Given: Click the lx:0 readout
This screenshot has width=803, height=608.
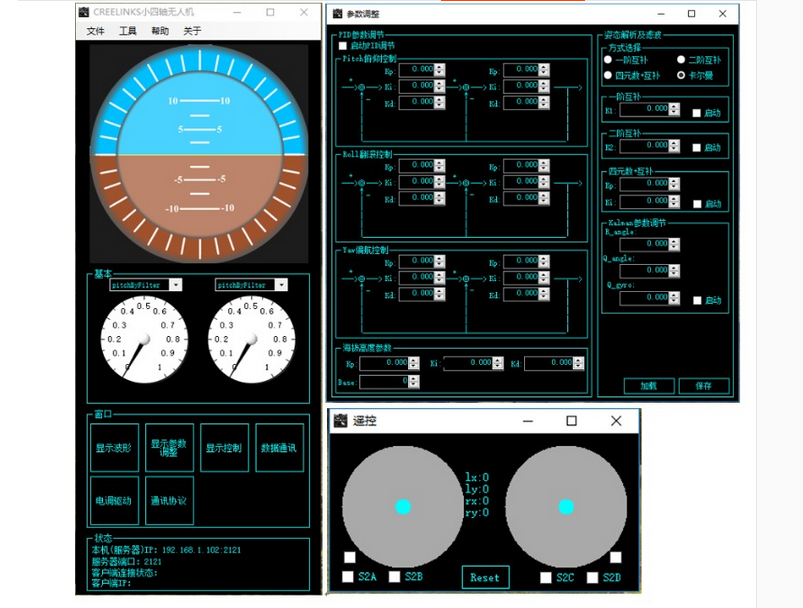Looking at the screenshot, I should click(x=477, y=477).
